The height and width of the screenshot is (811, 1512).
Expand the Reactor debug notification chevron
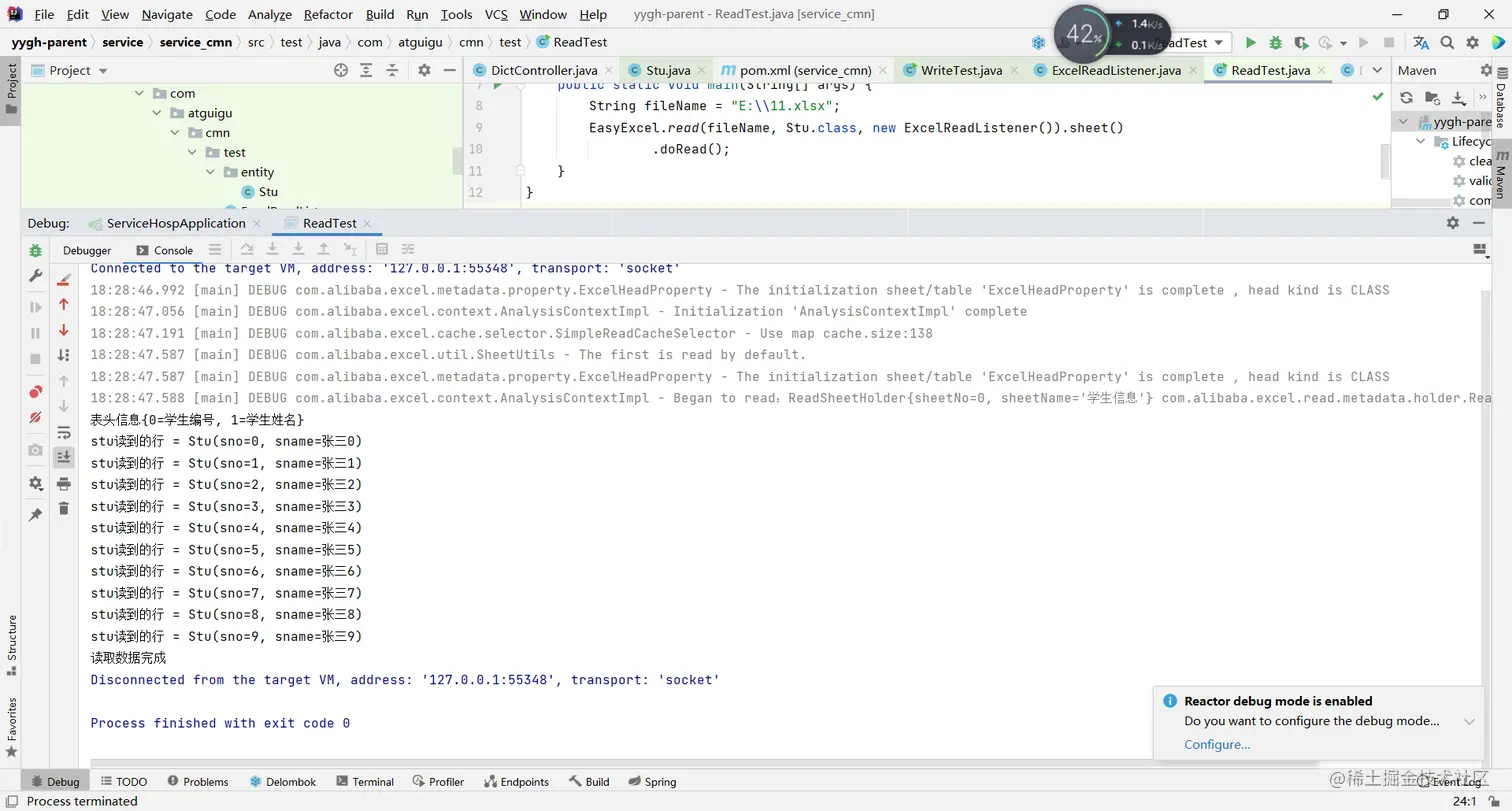coord(1469,721)
